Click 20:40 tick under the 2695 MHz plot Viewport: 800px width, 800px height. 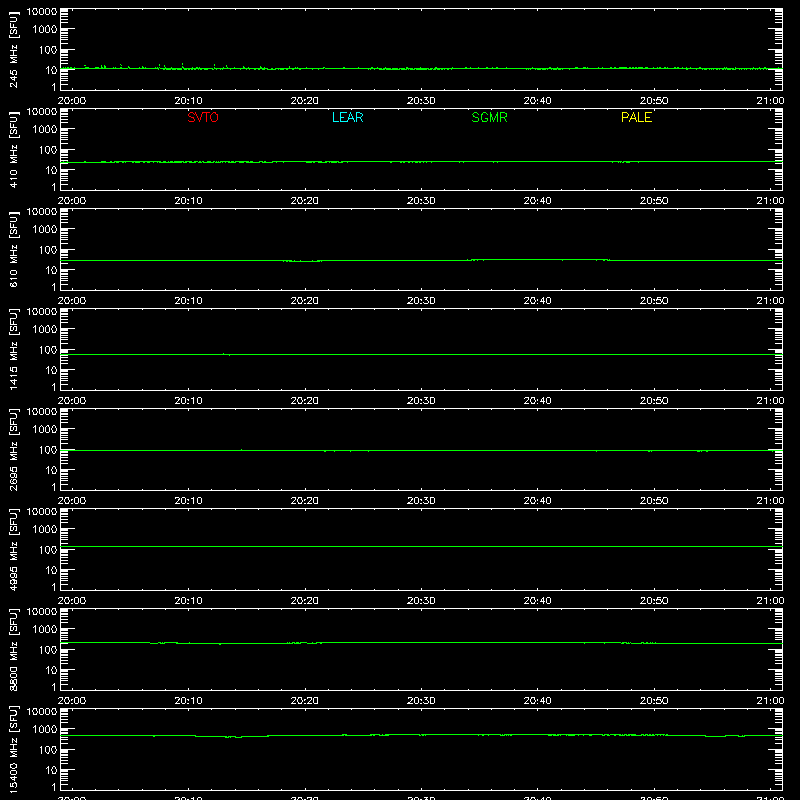tap(537, 501)
